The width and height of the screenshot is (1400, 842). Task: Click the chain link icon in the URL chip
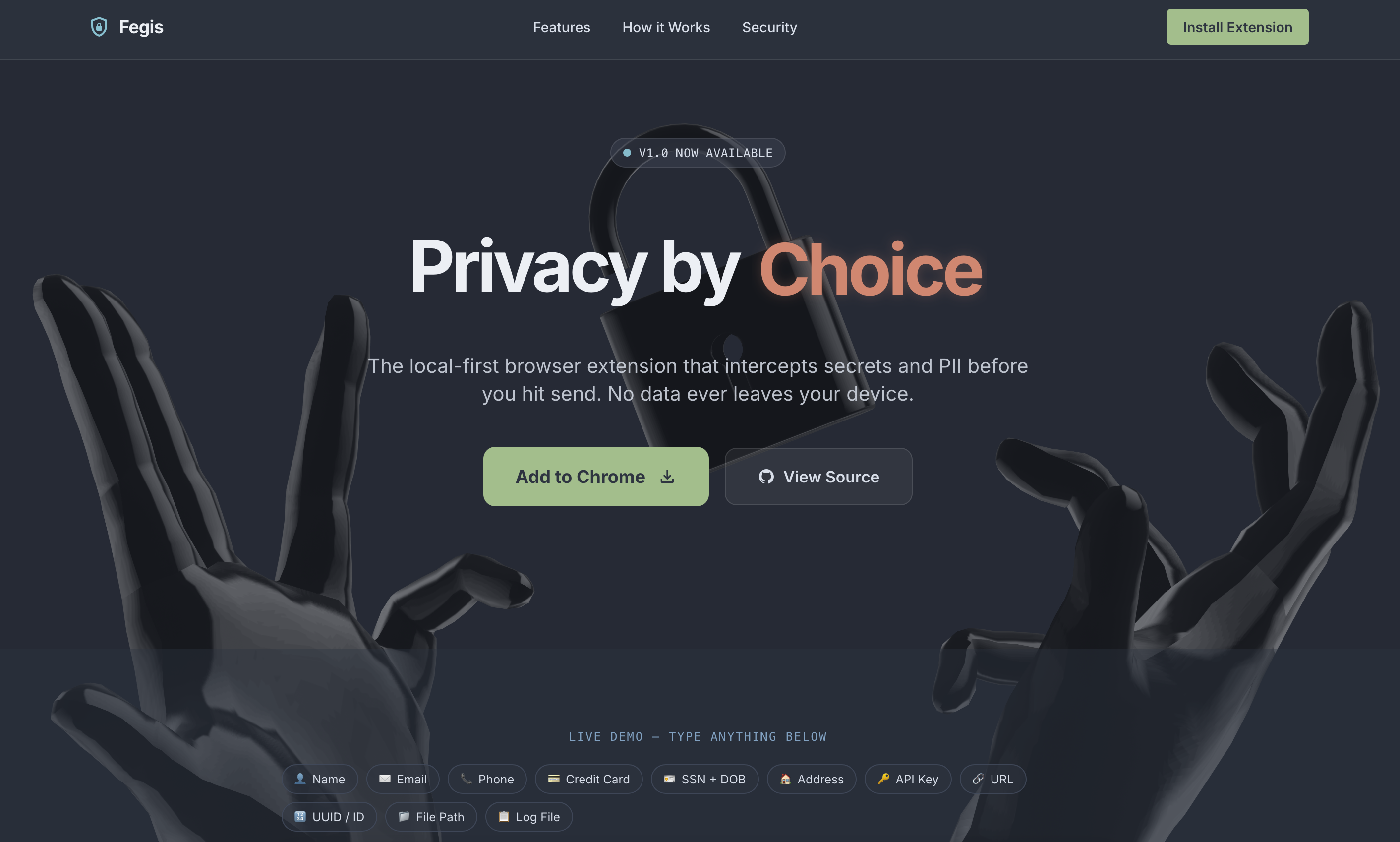pos(978,779)
